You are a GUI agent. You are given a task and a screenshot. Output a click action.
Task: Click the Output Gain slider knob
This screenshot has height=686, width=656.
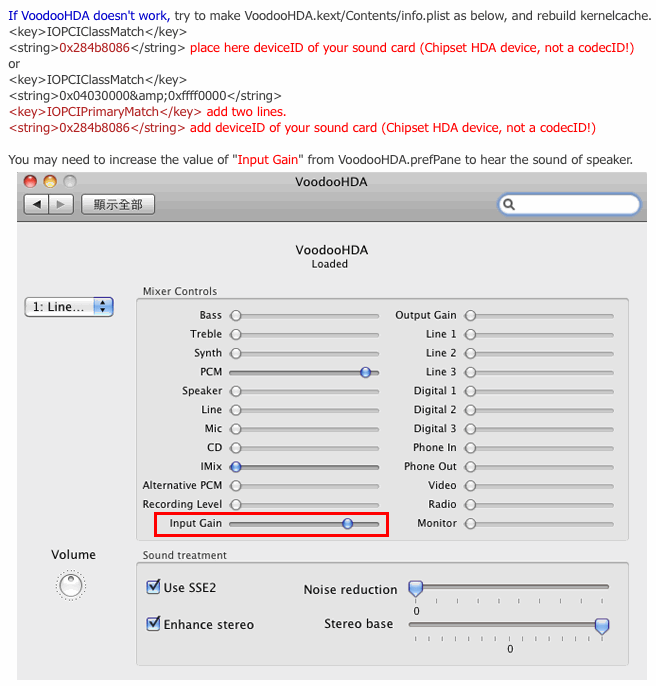470,315
